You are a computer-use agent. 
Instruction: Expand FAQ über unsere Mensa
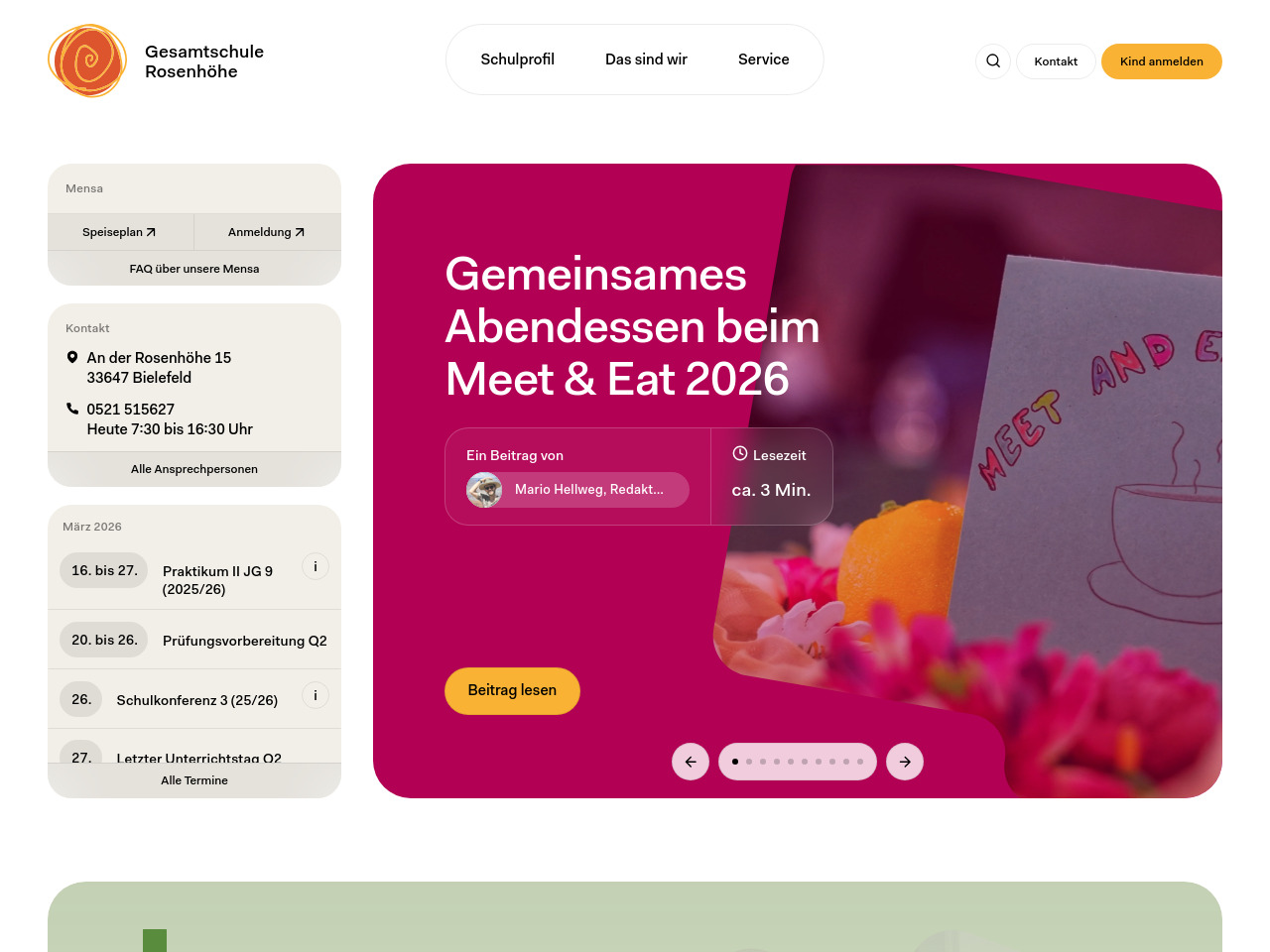(x=194, y=269)
